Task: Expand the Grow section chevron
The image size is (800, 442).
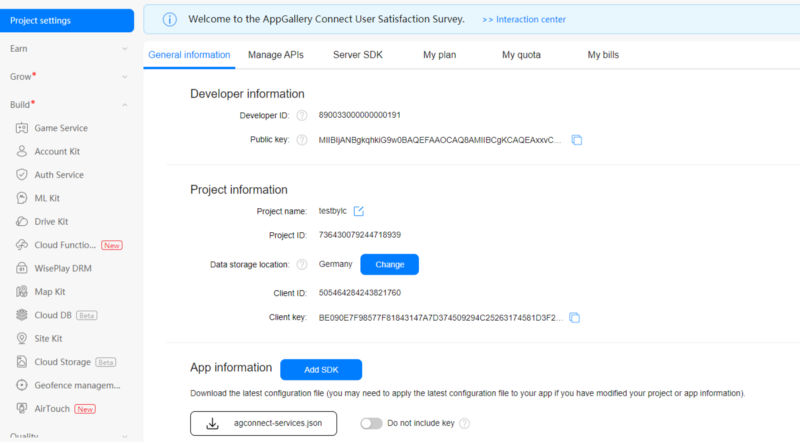Action: pyautogui.click(x=124, y=77)
